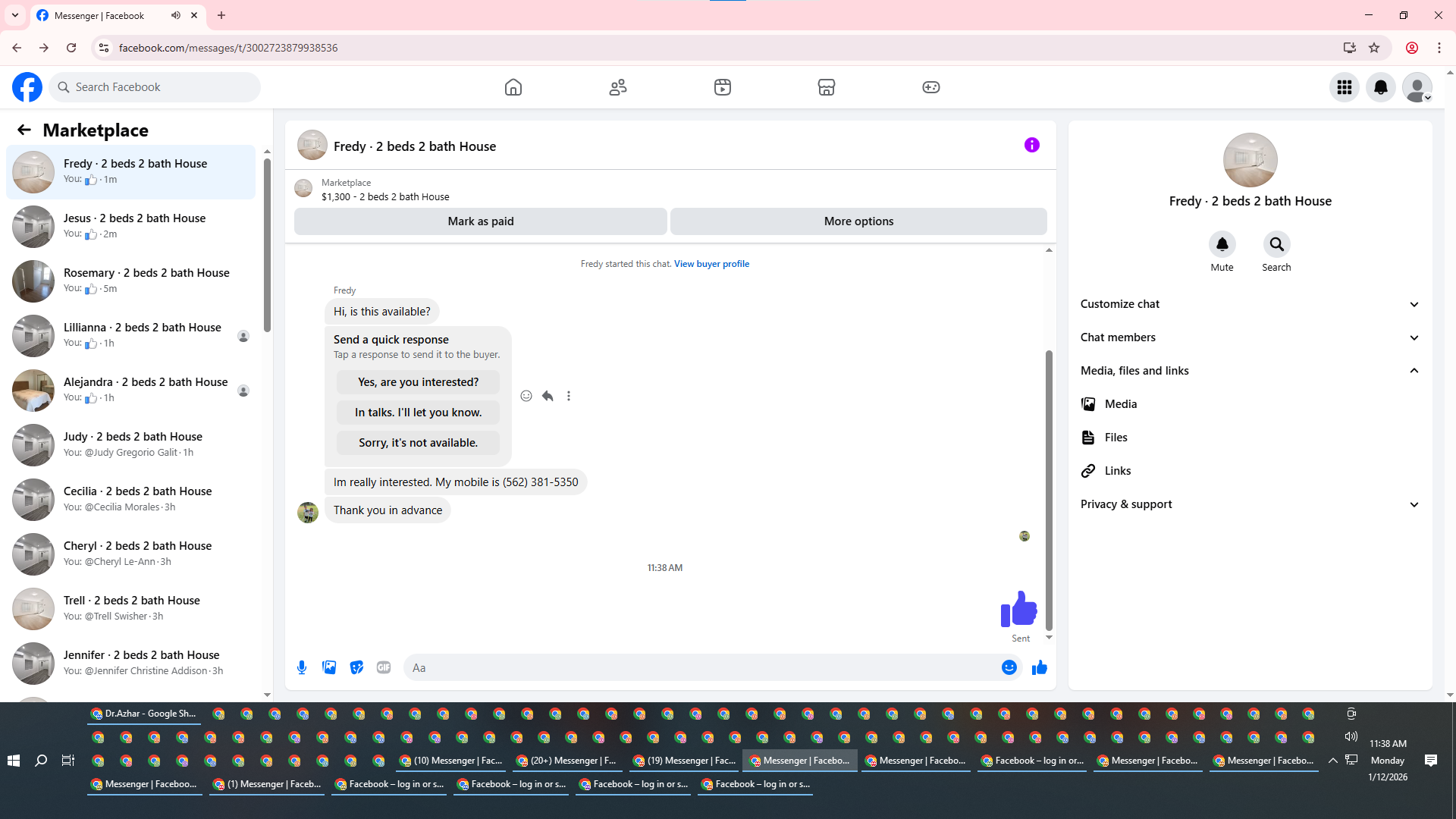Screen dimensions: 1456x819
Task: Open the sticker picker icon
Action: [356, 667]
